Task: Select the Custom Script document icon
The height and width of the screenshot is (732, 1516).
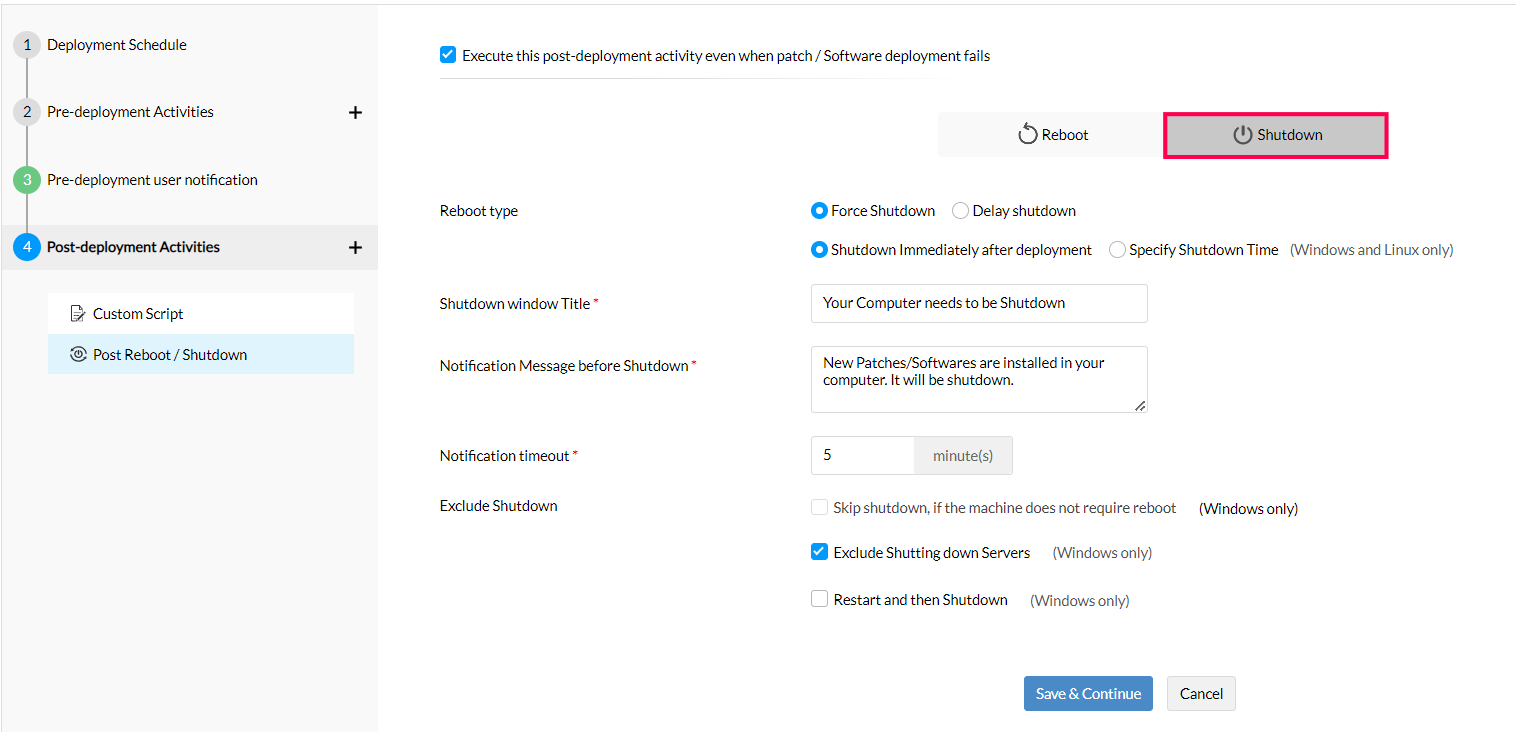Action: coord(78,312)
